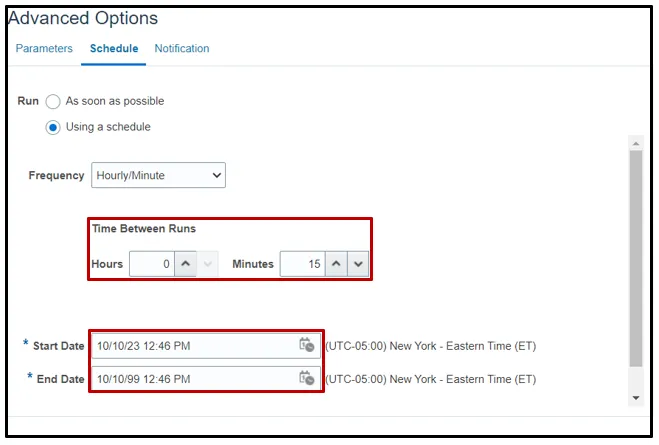659x445 pixels.
Task: Increase Hours with the up arrow
Action: tap(186, 264)
